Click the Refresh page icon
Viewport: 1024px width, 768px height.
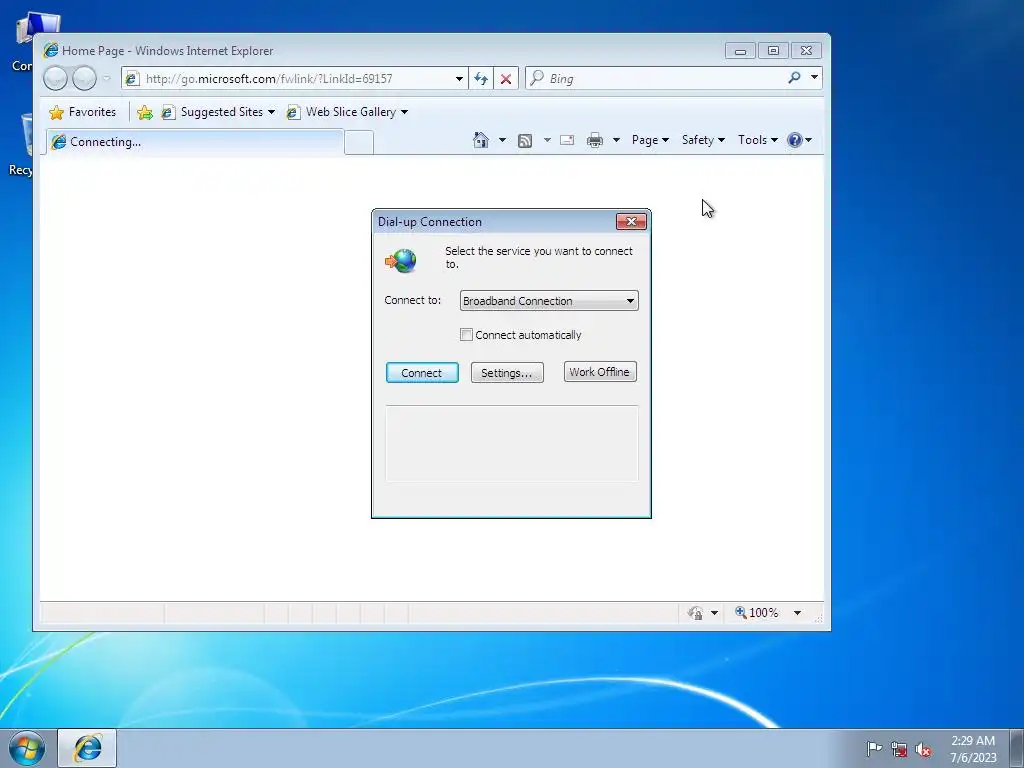(481, 78)
